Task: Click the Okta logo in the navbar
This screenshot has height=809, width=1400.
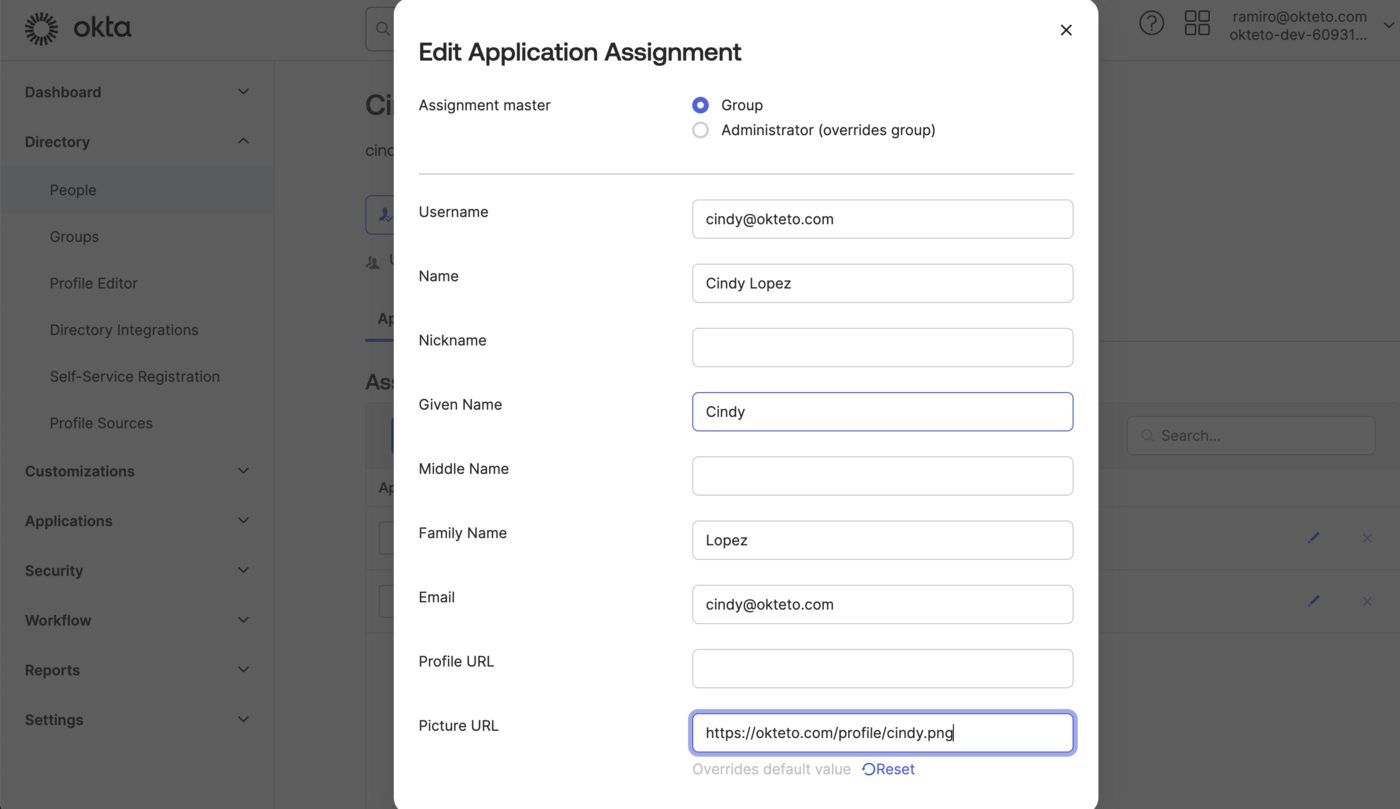Action: 77,27
